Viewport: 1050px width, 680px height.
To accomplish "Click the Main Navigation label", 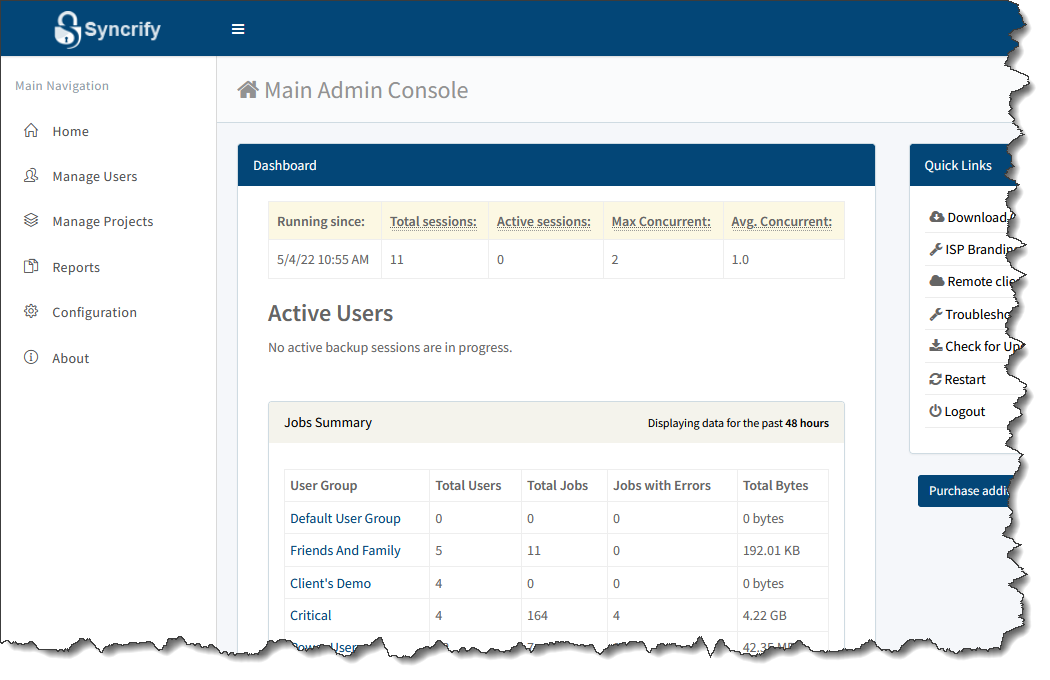I will click(x=62, y=86).
